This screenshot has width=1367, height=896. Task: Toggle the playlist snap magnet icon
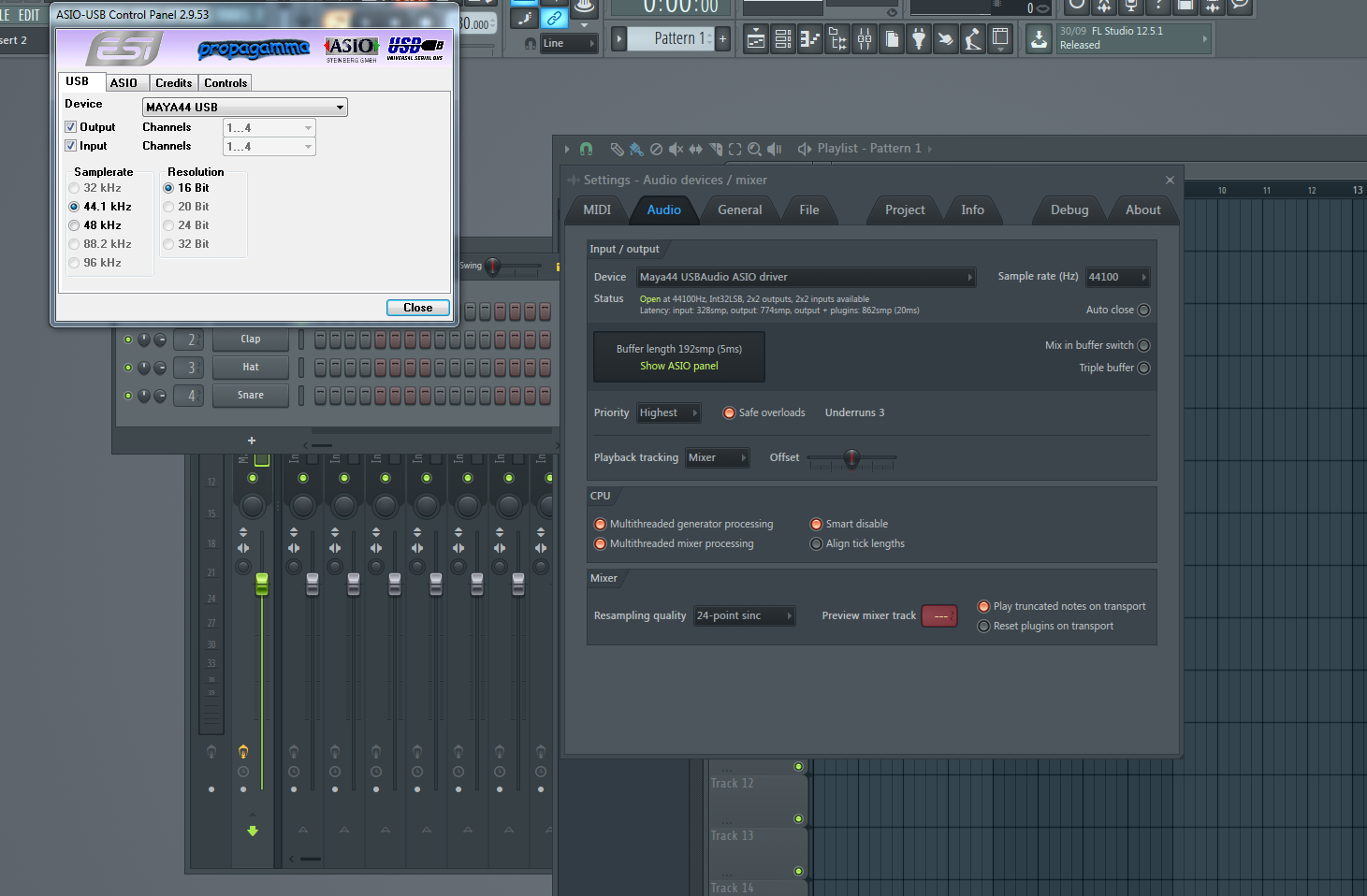[x=586, y=149]
